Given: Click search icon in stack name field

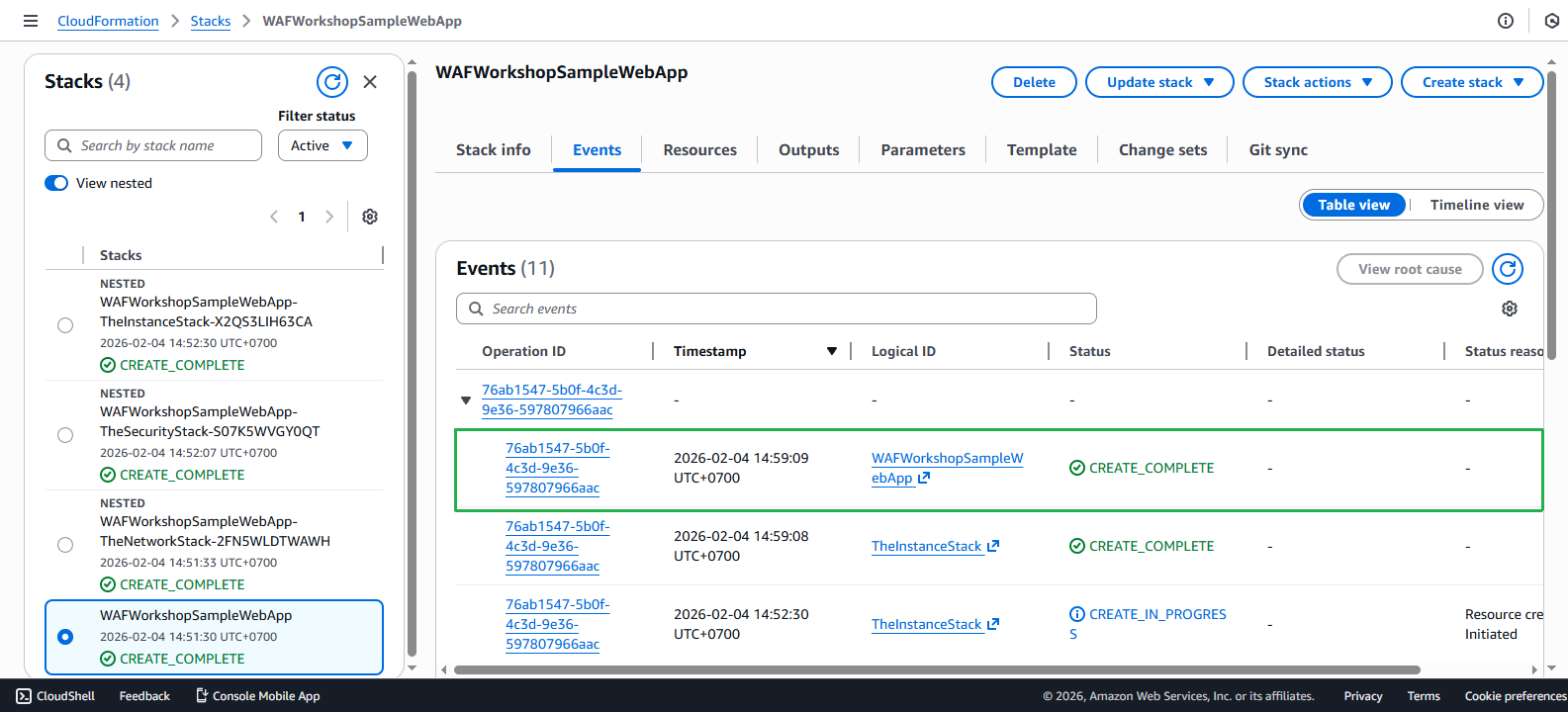Looking at the screenshot, I should coord(64,145).
